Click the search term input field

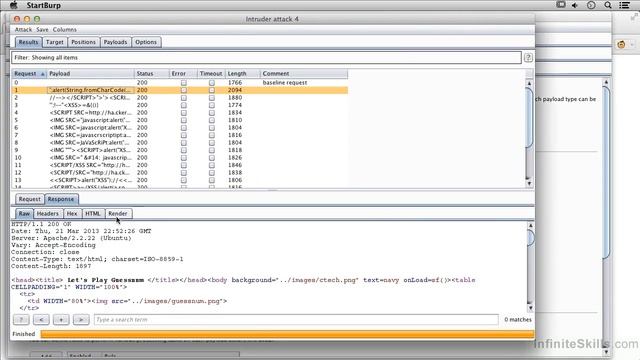click(x=296, y=320)
